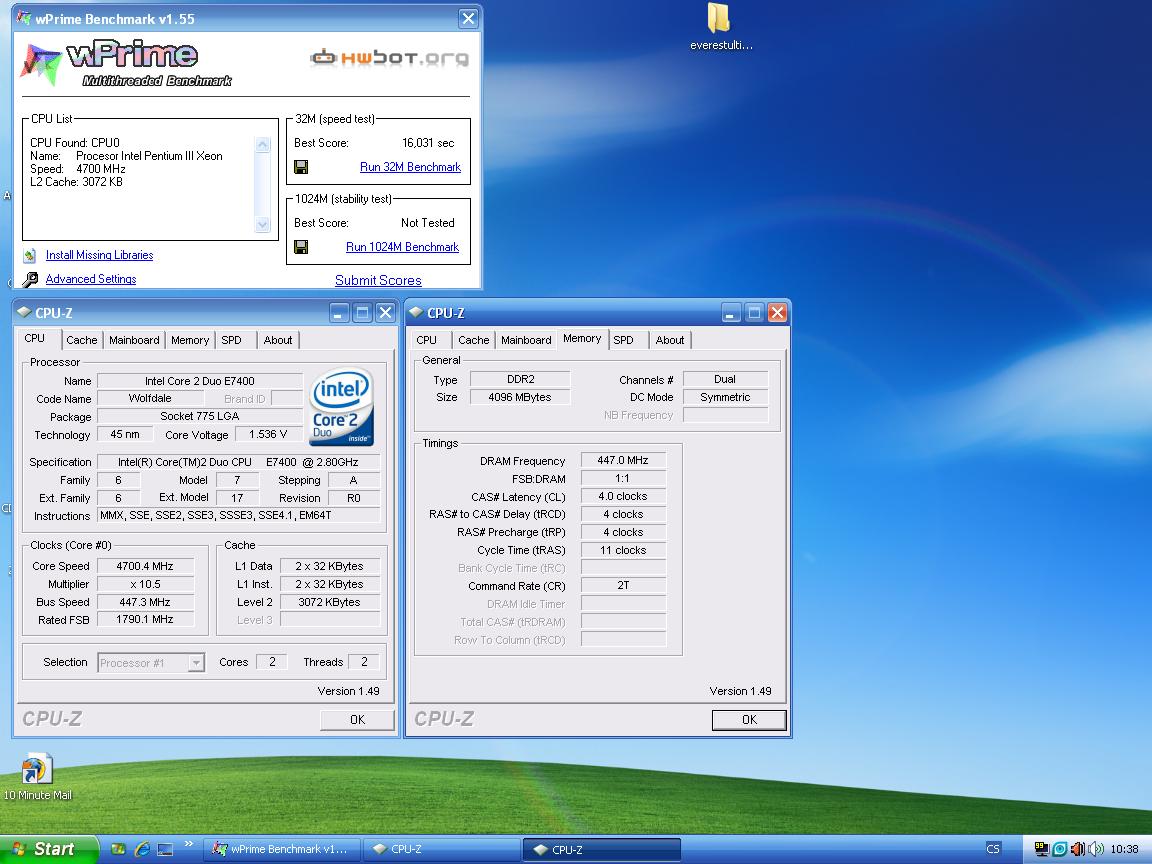Click the Show Desktop quick launch icon

165,849
